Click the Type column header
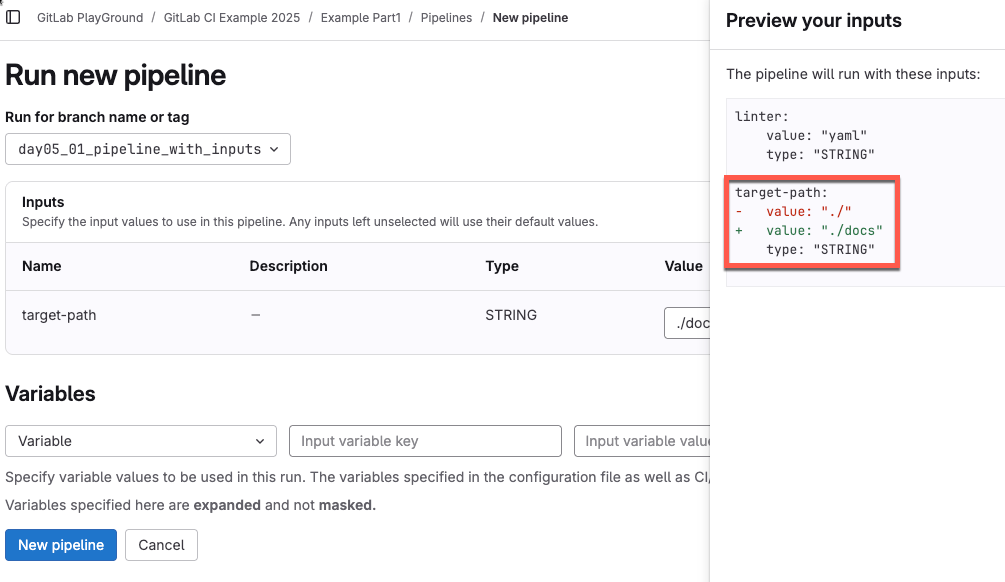1005x582 pixels. (x=501, y=266)
